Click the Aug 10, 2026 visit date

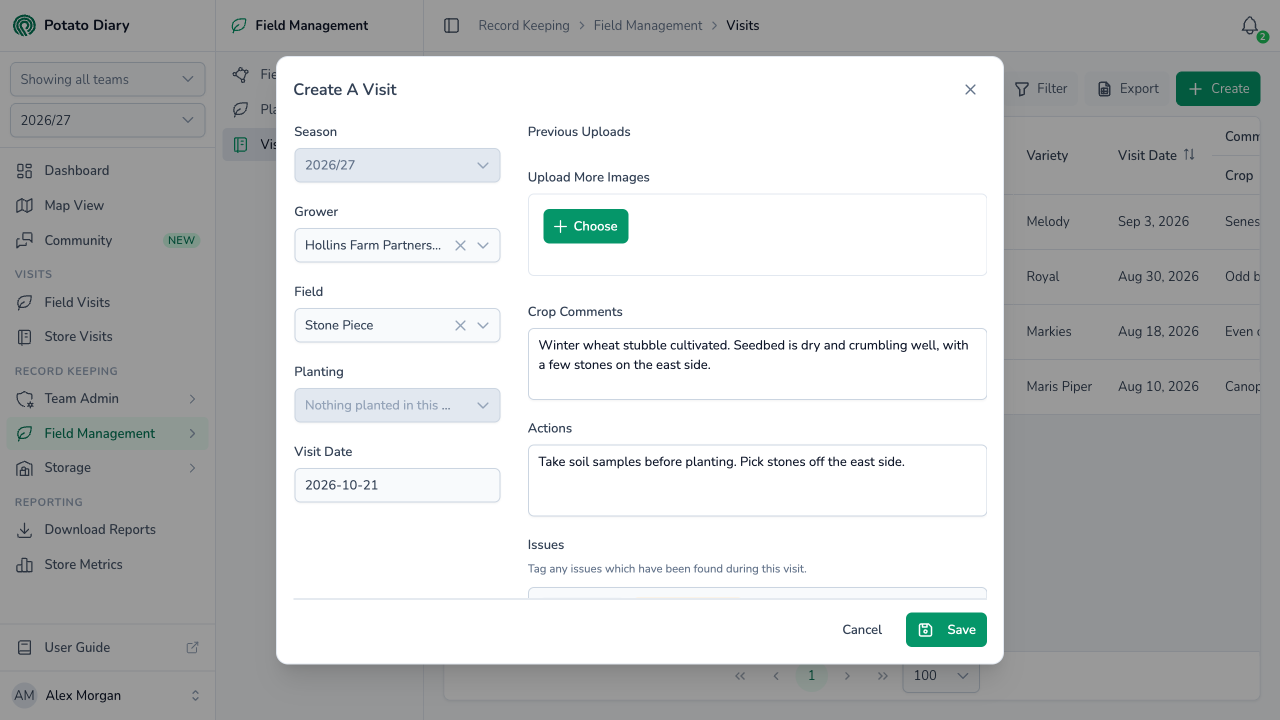tap(1158, 386)
